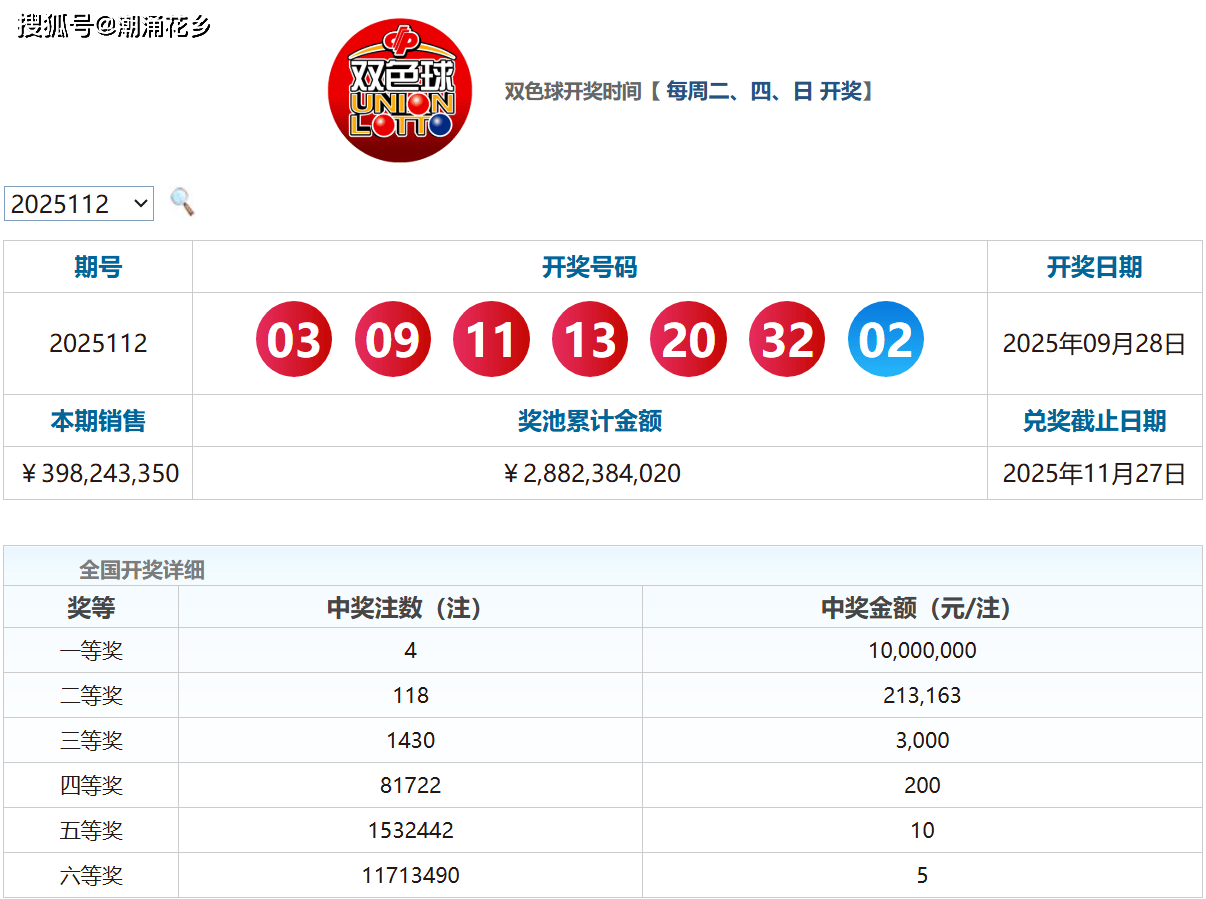Select the red ball numbered 32
The width and height of the screenshot is (1206, 899).
[786, 339]
